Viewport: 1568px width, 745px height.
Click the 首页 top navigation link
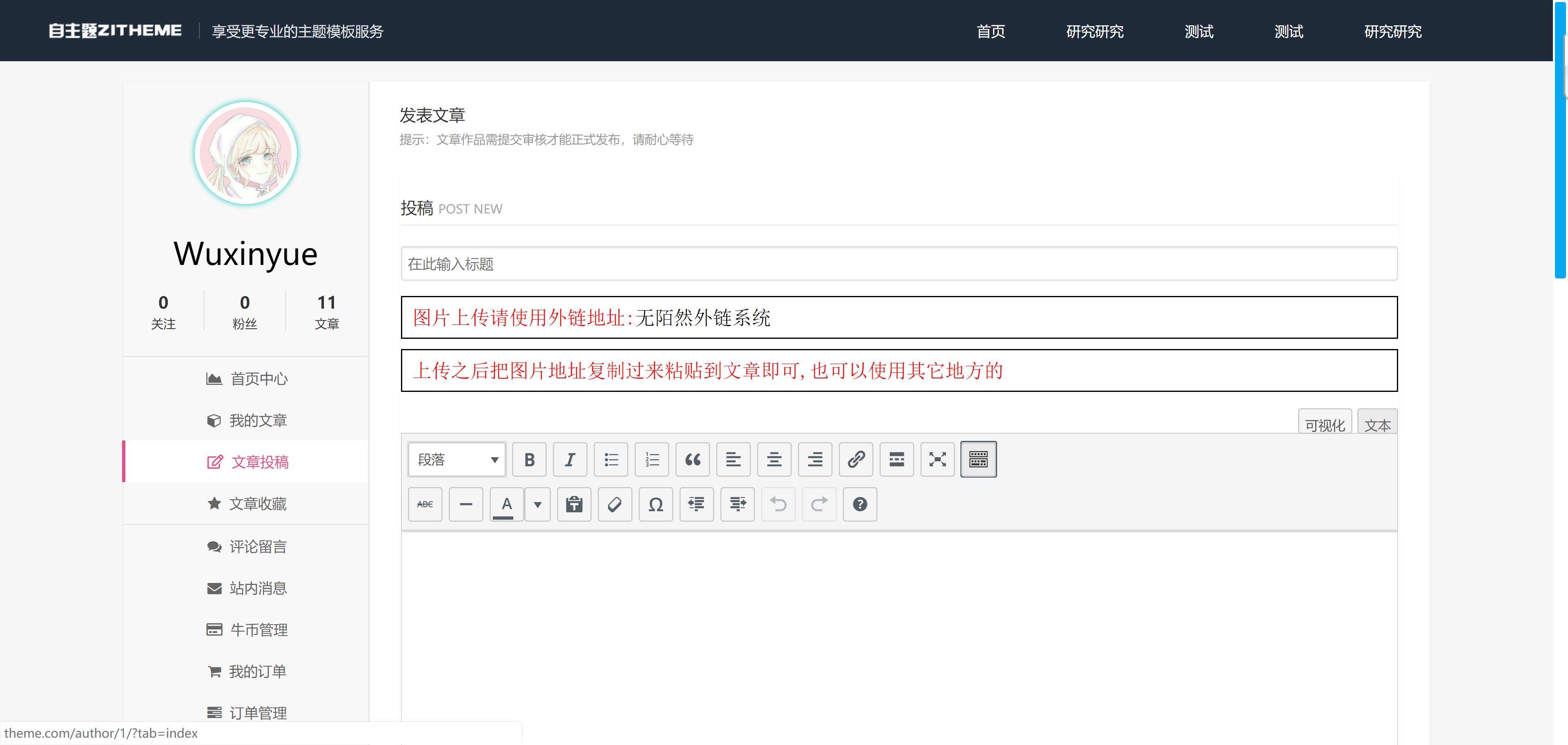pyautogui.click(x=990, y=31)
